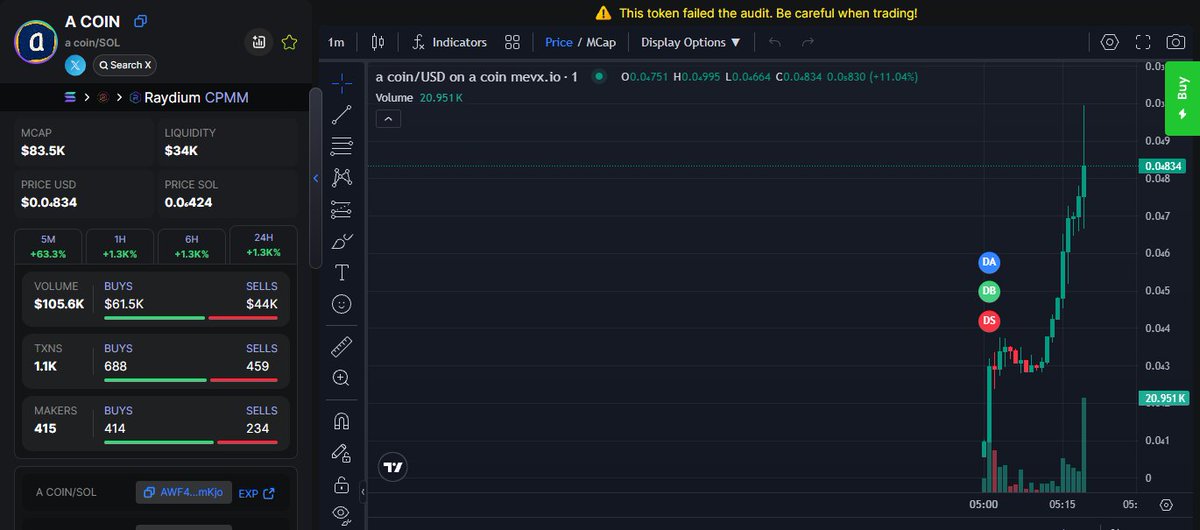Image resolution: width=1200 pixels, height=530 pixels.
Task: Switch chart to MCap view
Action: pos(600,42)
